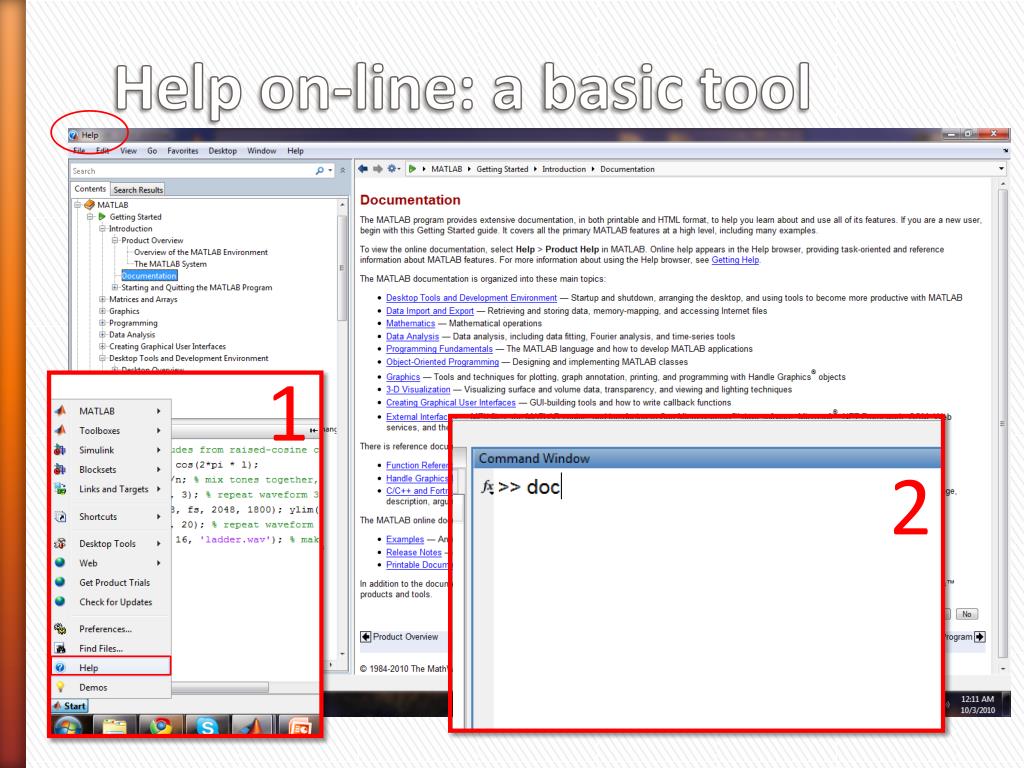Image resolution: width=1024 pixels, height=768 pixels.
Task: Open Creating Graphical User Interfaces link
Action: pos(451,402)
